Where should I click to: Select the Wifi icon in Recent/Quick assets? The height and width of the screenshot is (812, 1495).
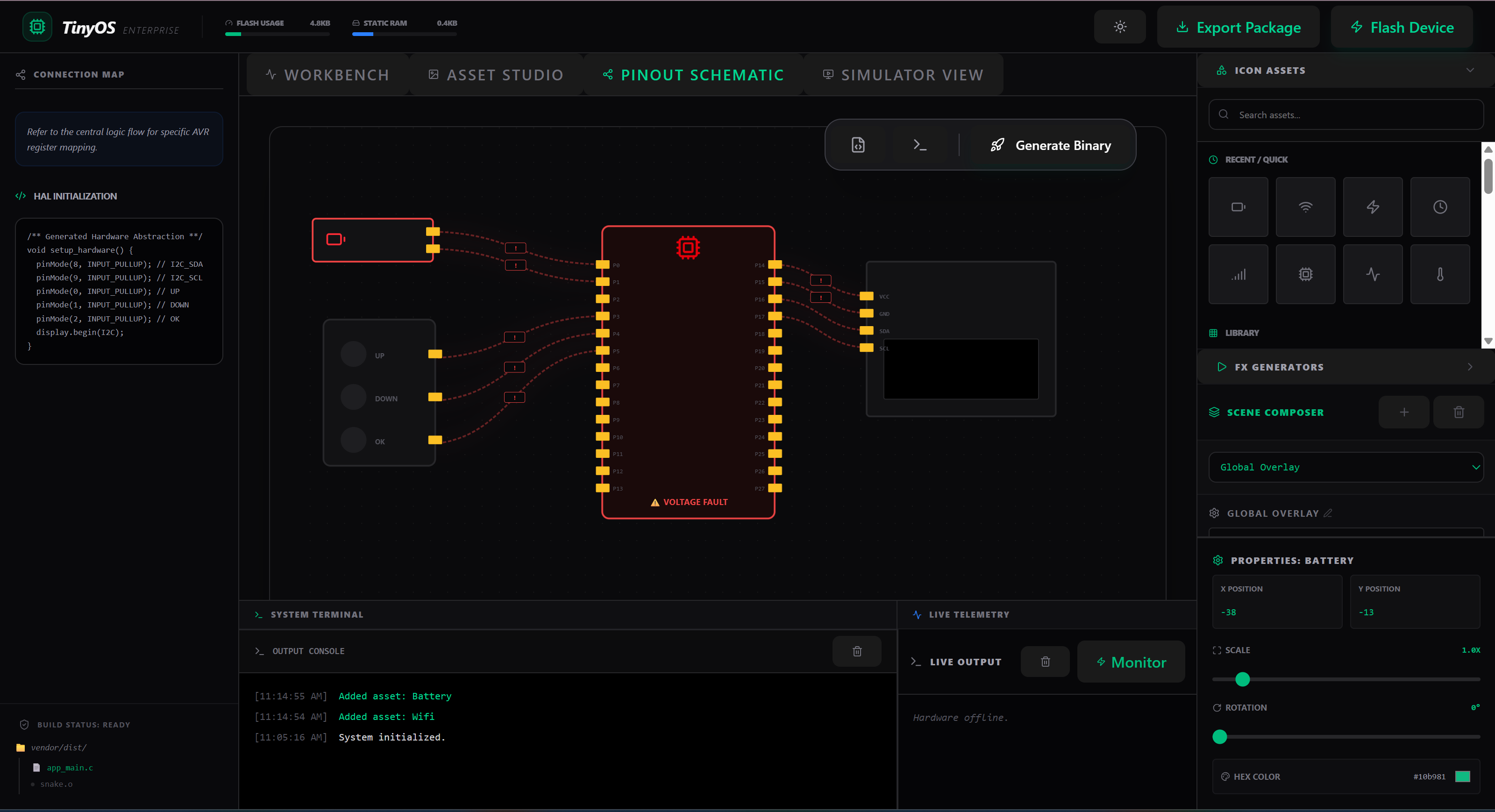pyautogui.click(x=1305, y=207)
